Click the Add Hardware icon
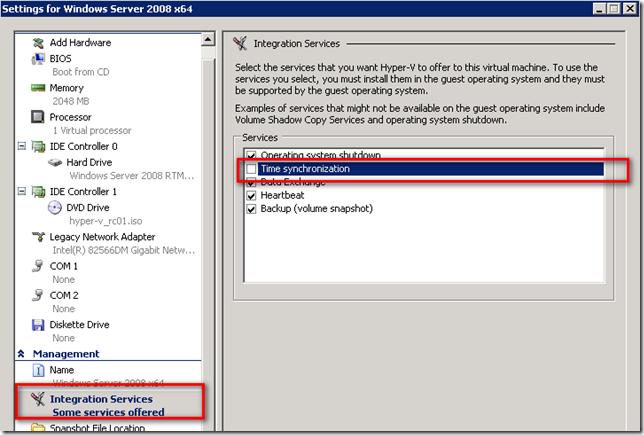The image size is (644, 435). tap(38, 43)
